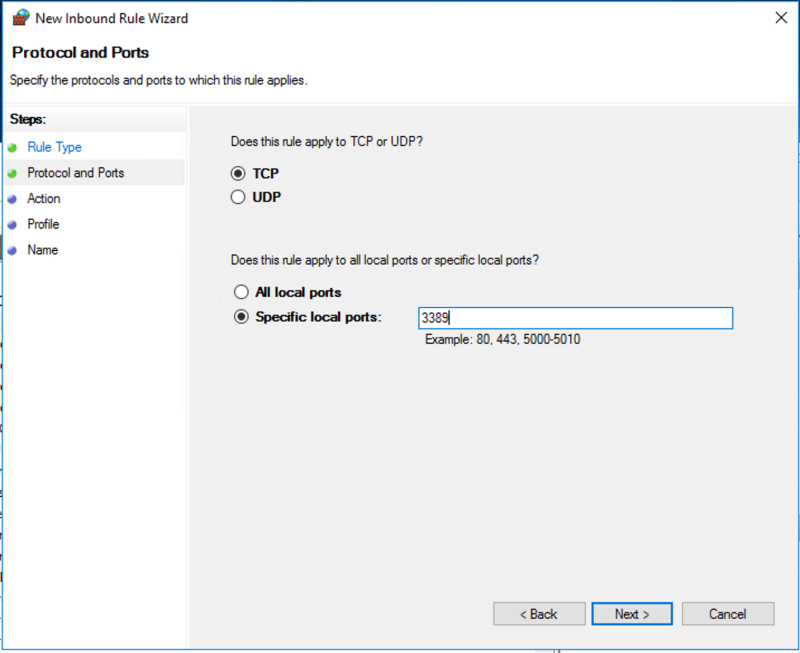Click the firewall wizard title bar icon
The width and height of the screenshot is (800, 653).
(x=20, y=17)
